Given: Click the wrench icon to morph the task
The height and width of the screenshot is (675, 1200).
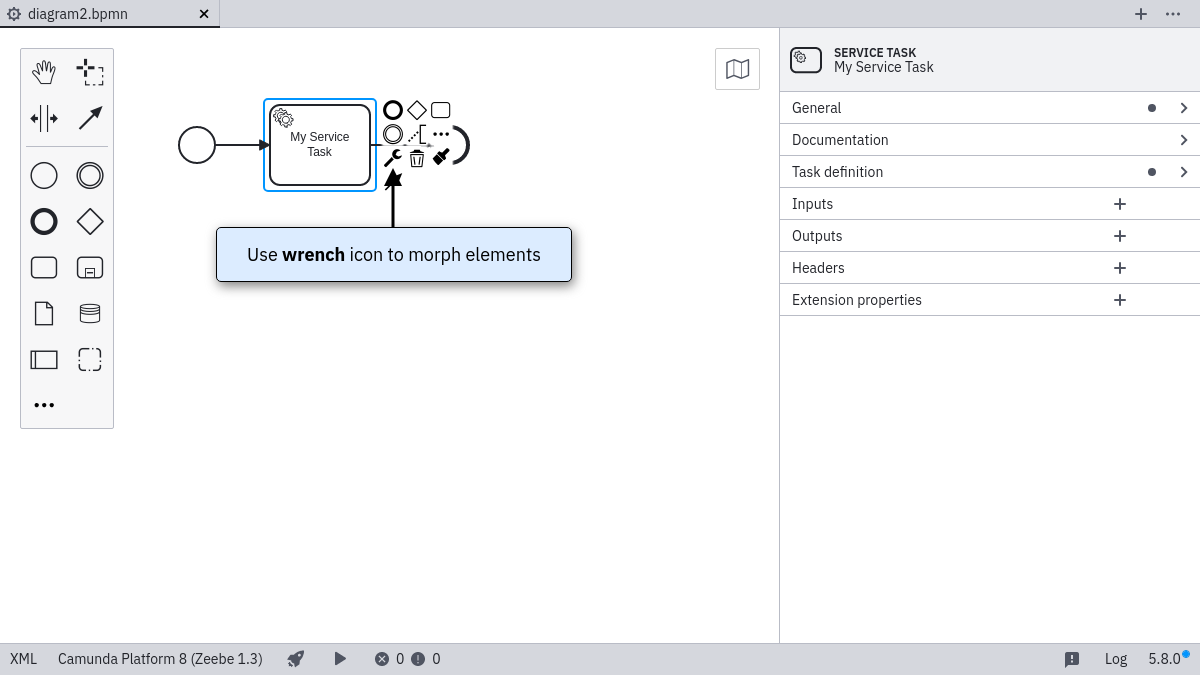Looking at the screenshot, I should point(393,157).
